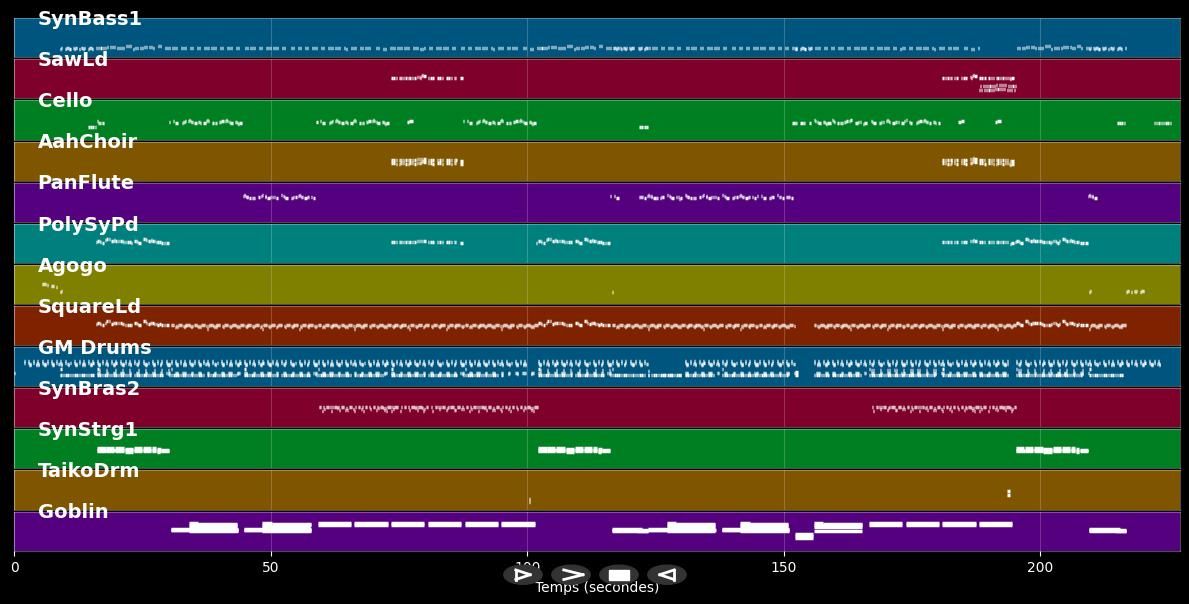Click the 100 seconds mark on time axis
Viewport: 1189px width, 604px height.
coord(527,567)
